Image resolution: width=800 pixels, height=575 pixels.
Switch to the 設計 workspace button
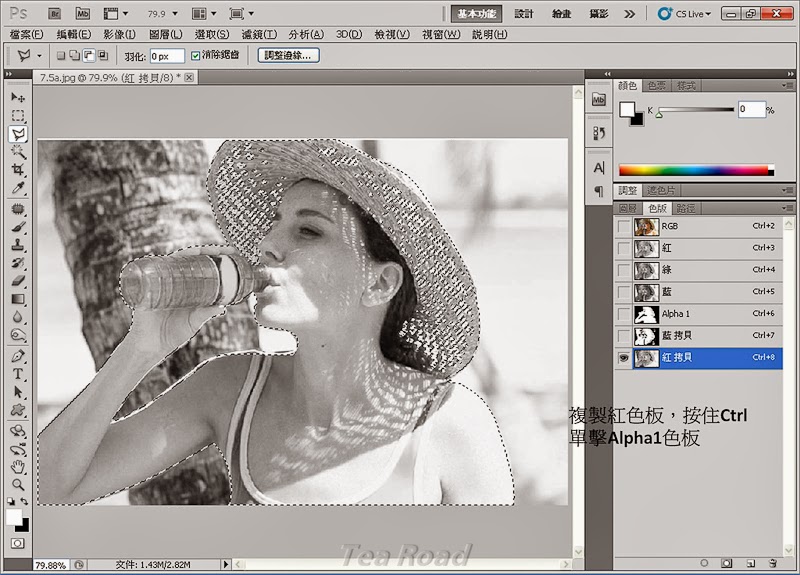point(524,14)
